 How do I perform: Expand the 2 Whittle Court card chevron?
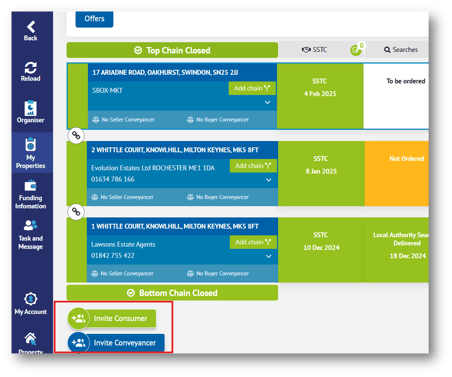point(268,180)
